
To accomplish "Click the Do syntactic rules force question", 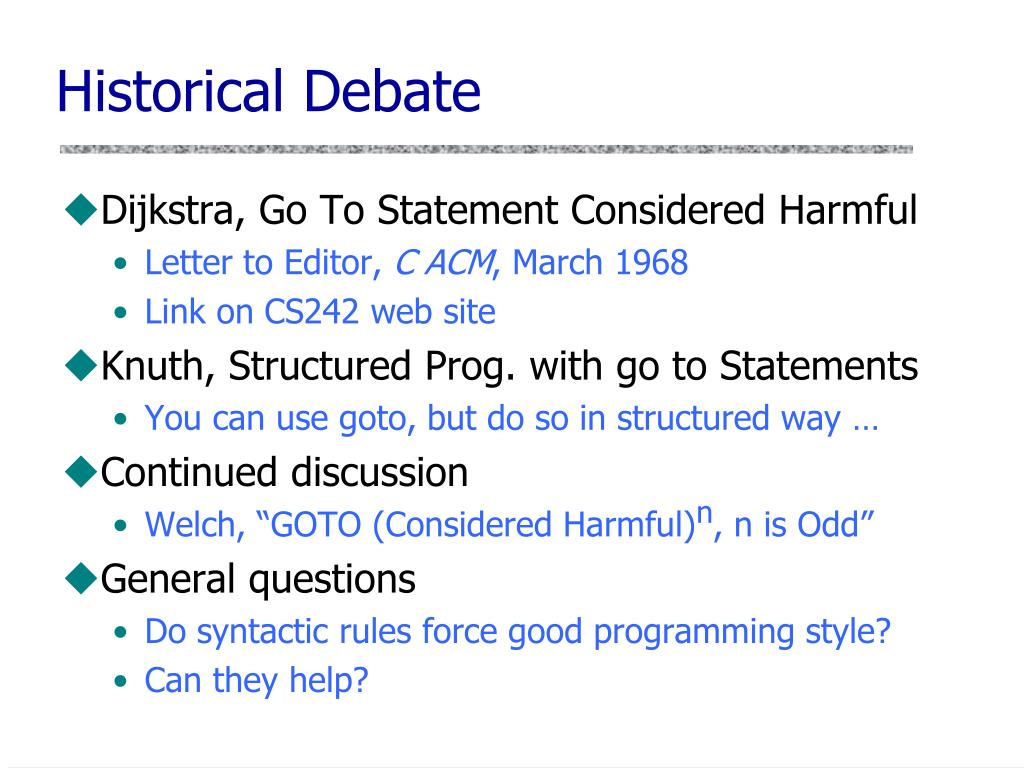I will [x=517, y=632].
